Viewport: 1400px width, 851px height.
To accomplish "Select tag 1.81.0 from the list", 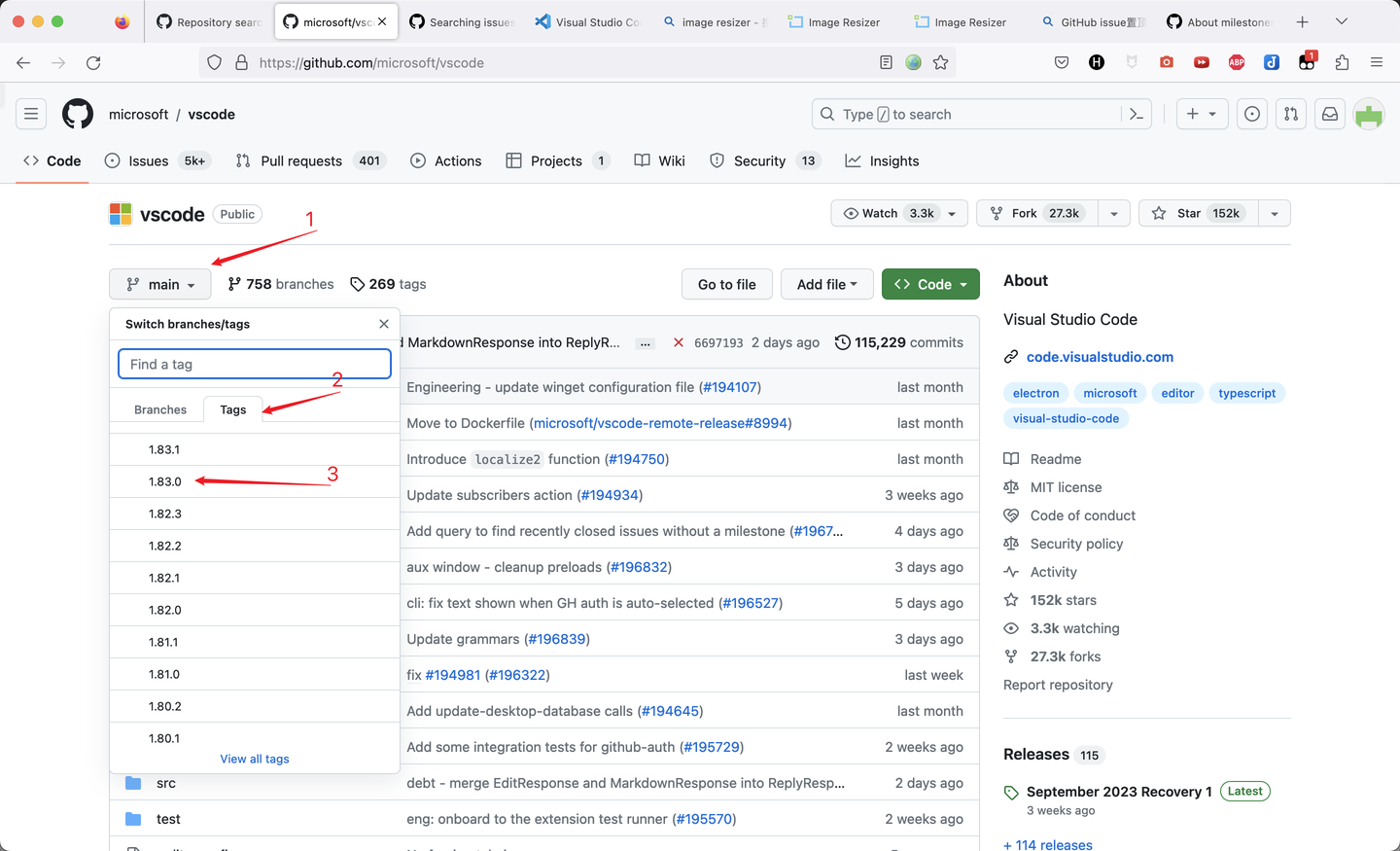I will pos(255,674).
